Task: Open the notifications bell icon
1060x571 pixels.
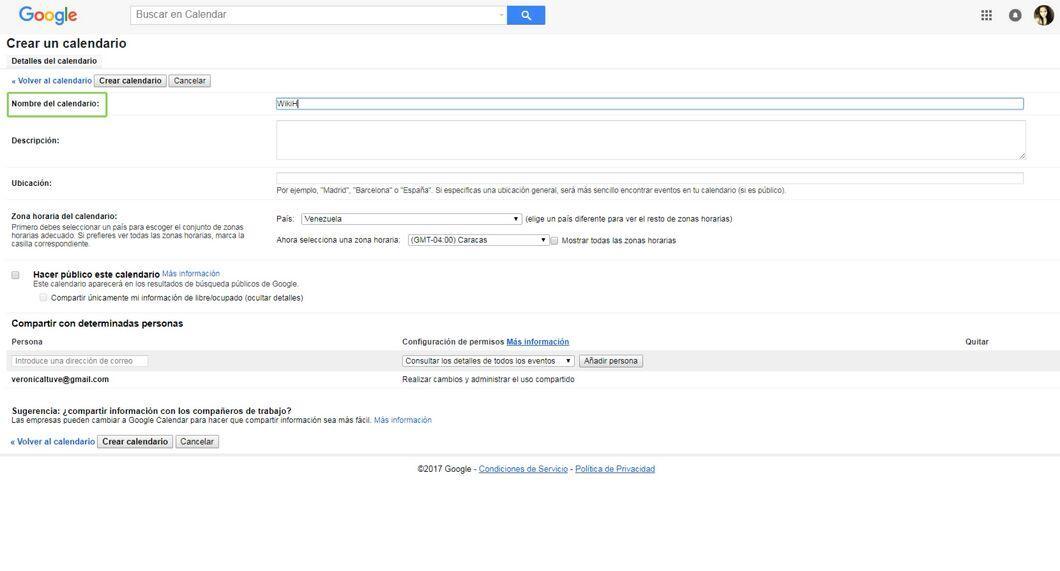Action: [1015, 15]
